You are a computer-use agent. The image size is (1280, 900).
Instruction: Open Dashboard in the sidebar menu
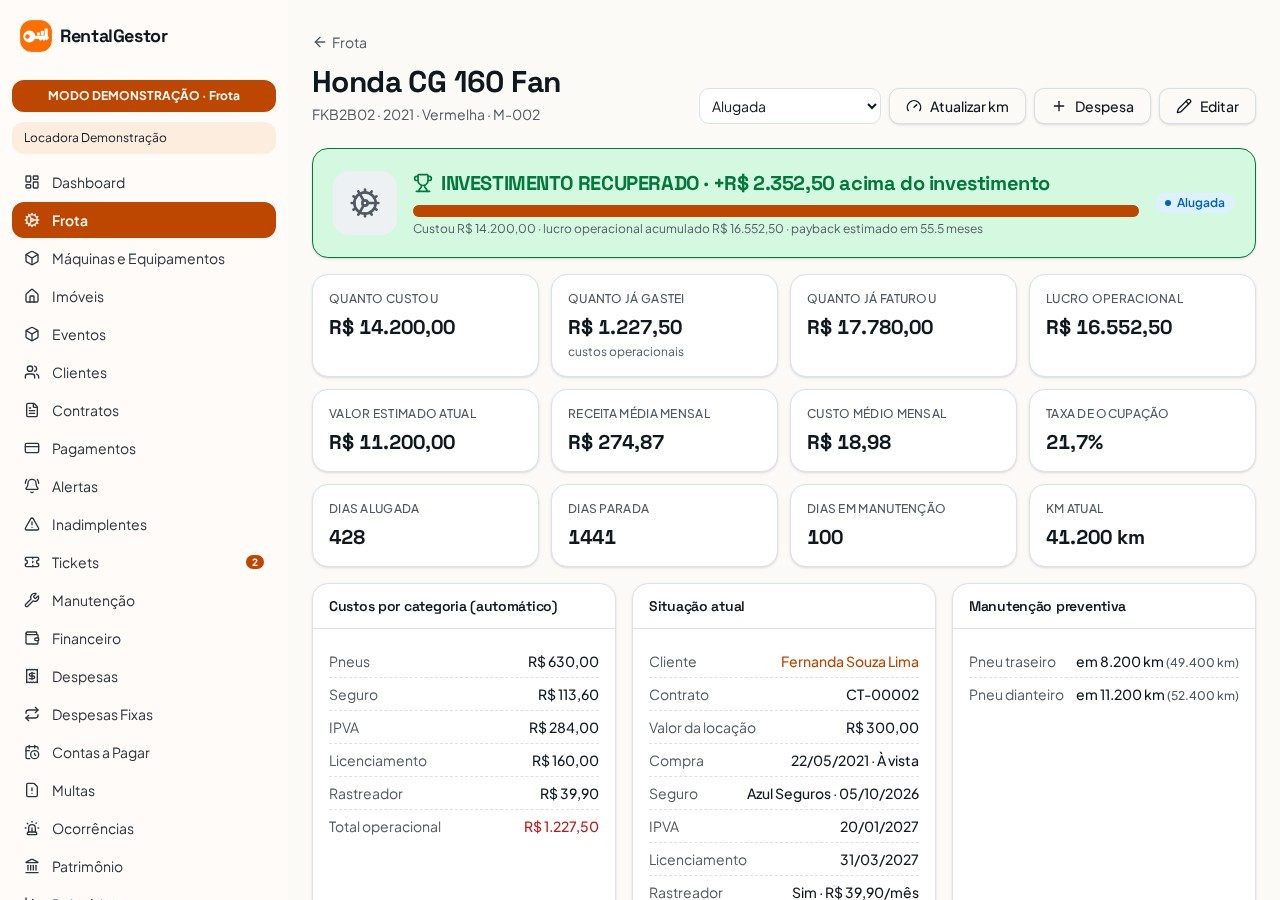[144, 182]
